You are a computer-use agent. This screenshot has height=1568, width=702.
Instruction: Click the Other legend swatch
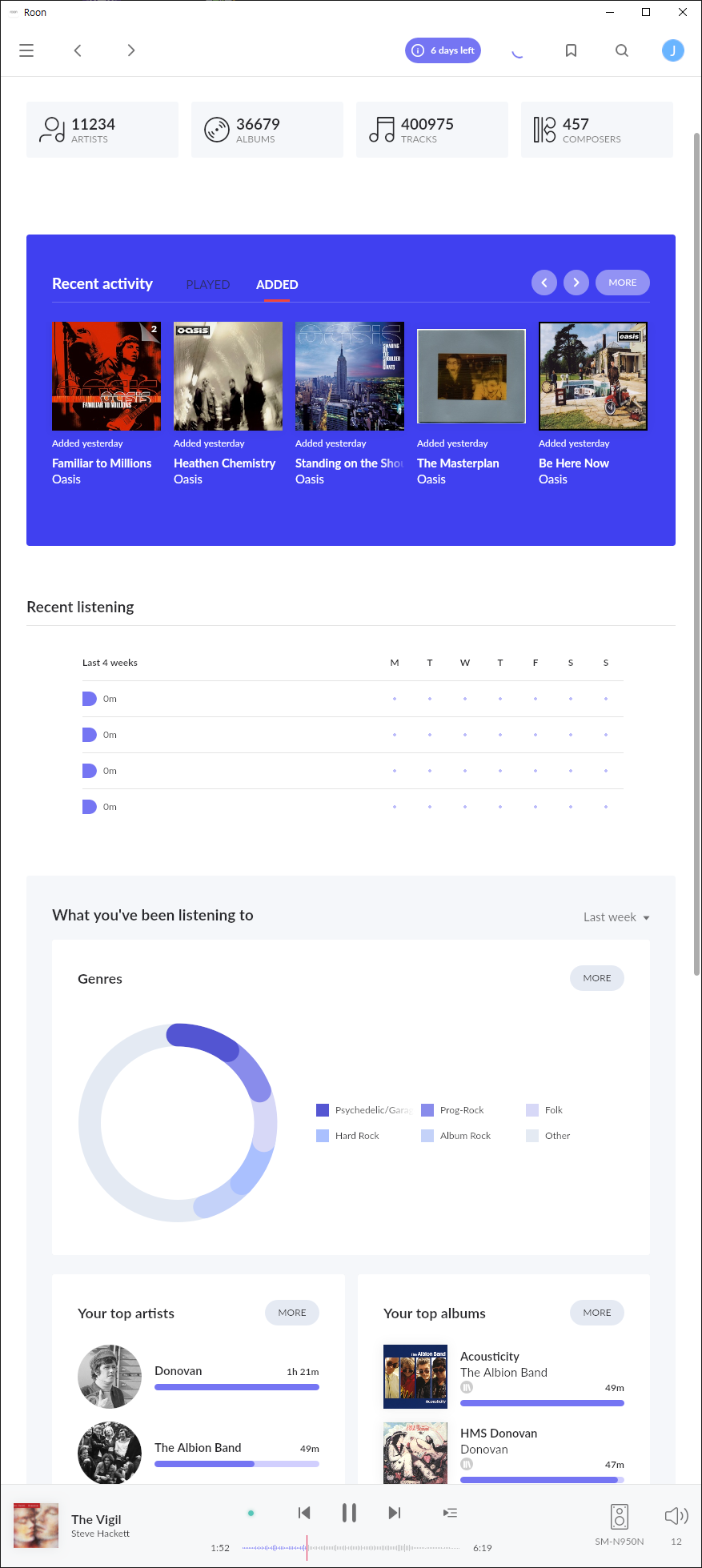tap(532, 1136)
